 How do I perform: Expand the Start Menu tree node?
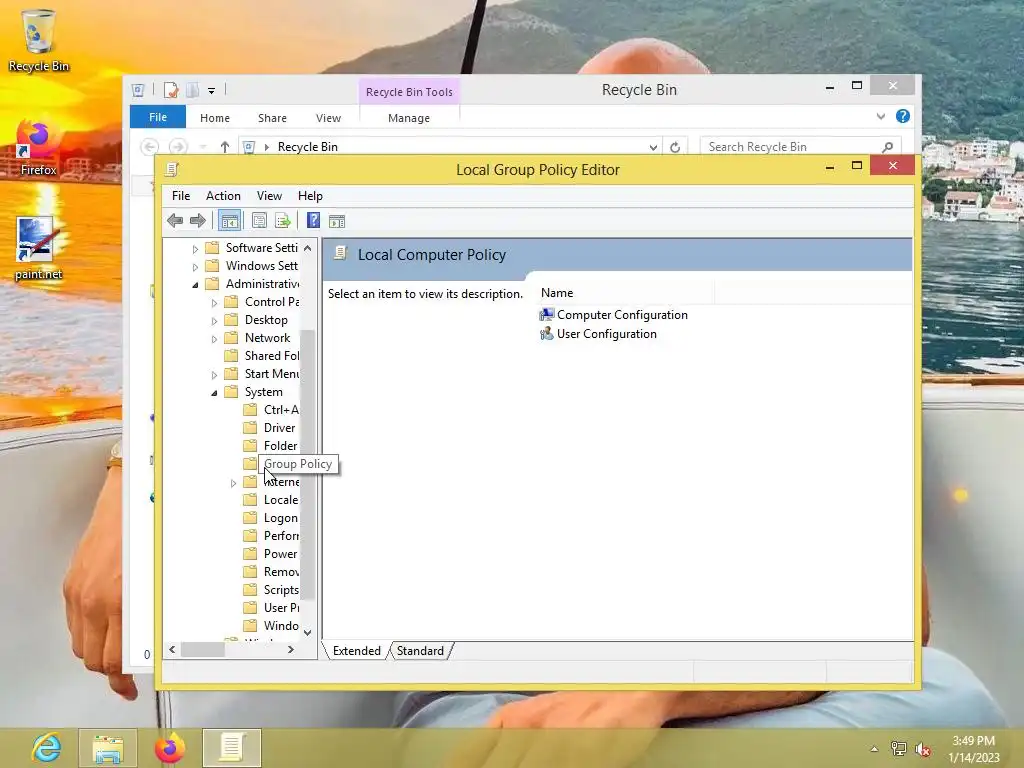214,375
